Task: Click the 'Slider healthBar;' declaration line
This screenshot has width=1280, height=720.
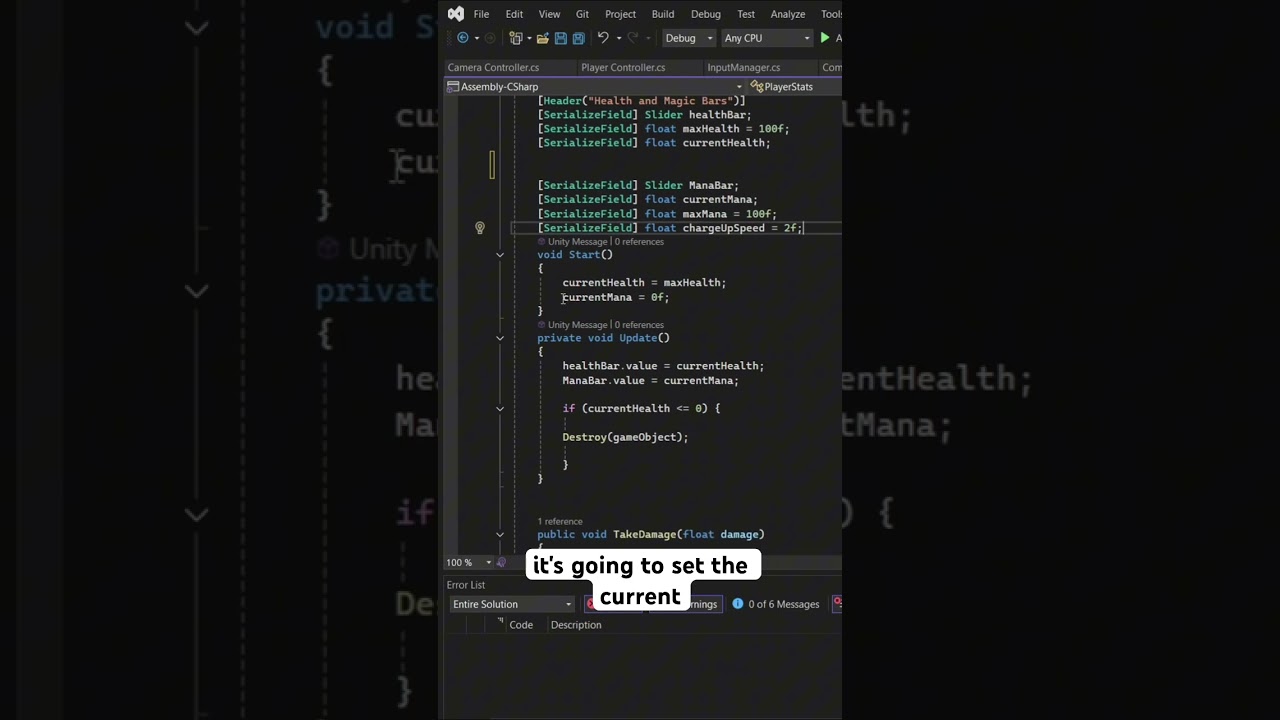Action: [x=644, y=115]
